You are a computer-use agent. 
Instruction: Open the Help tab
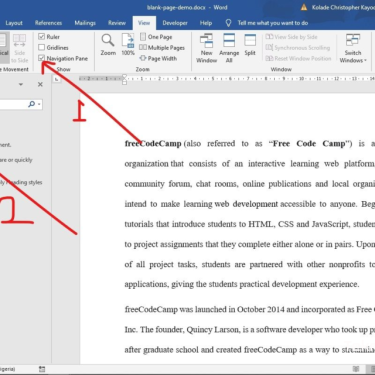(x=206, y=23)
